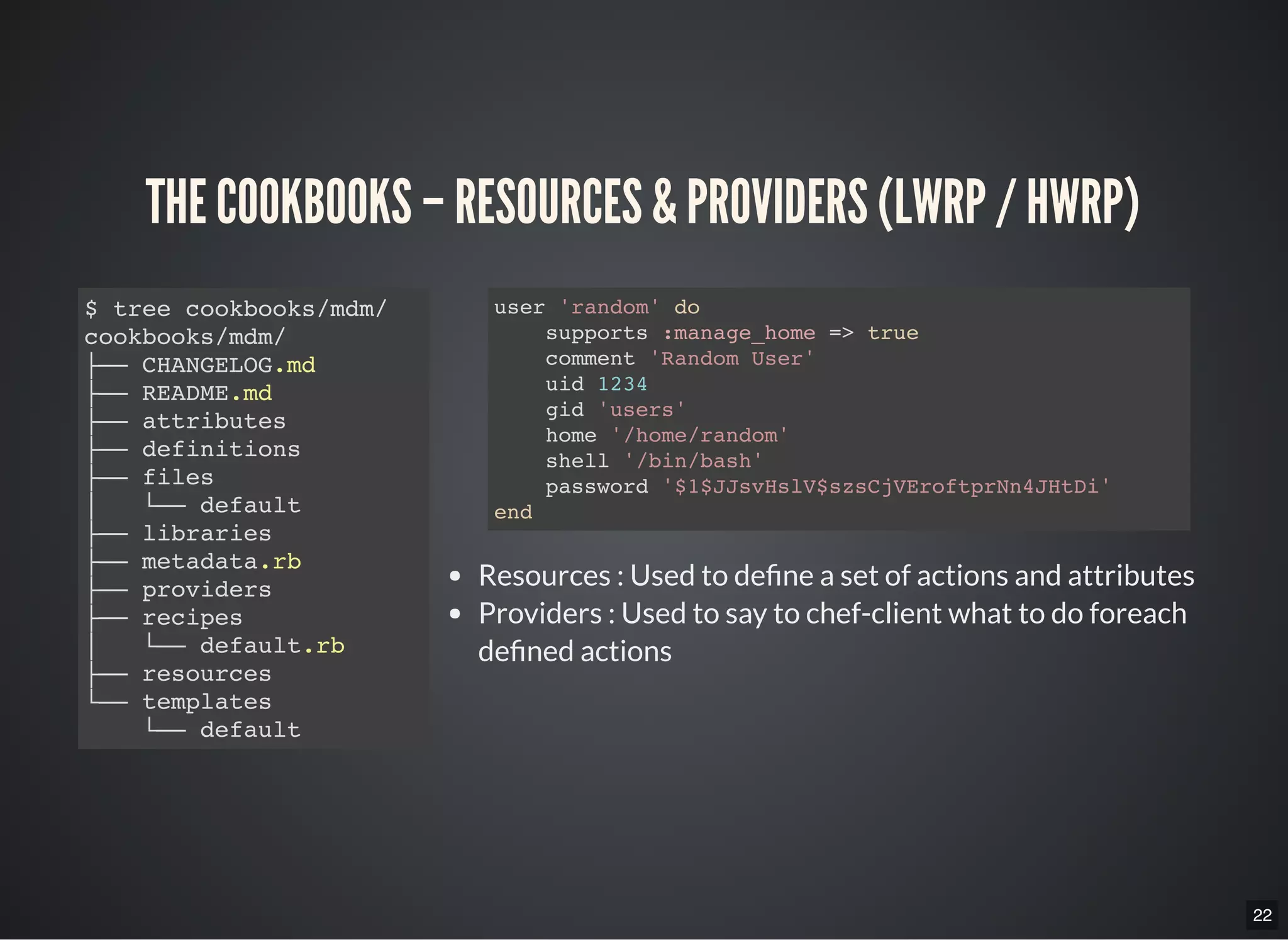
Task: Click the providers folder entry
Action: 207,590
